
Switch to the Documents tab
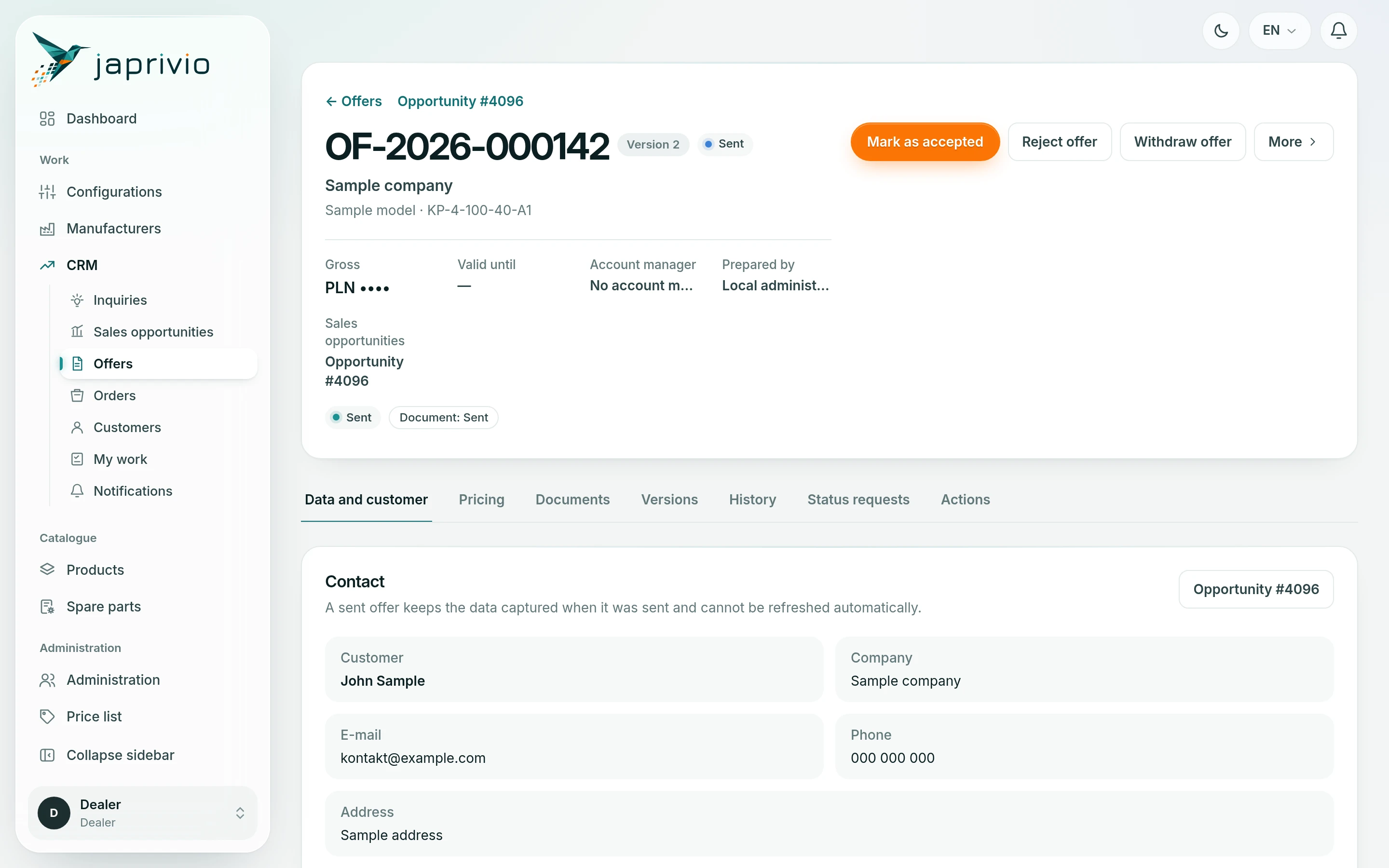[x=572, y=500]
